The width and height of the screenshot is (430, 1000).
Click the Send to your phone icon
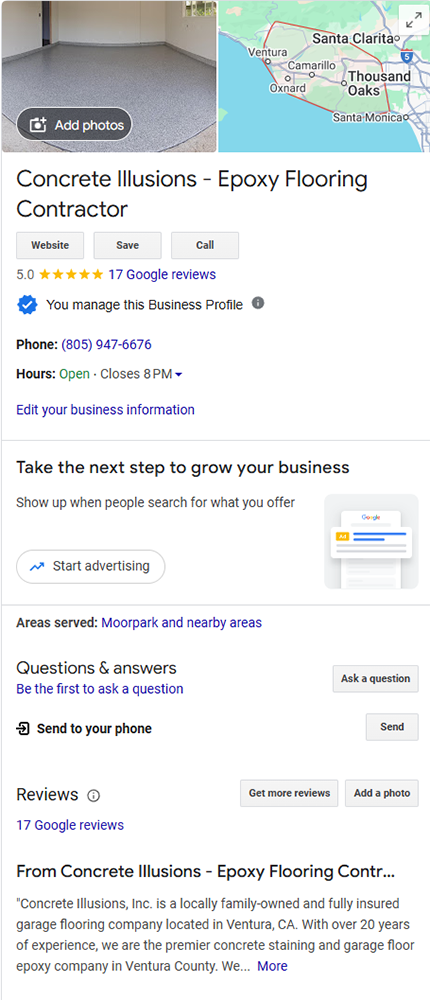coord(23,728)
